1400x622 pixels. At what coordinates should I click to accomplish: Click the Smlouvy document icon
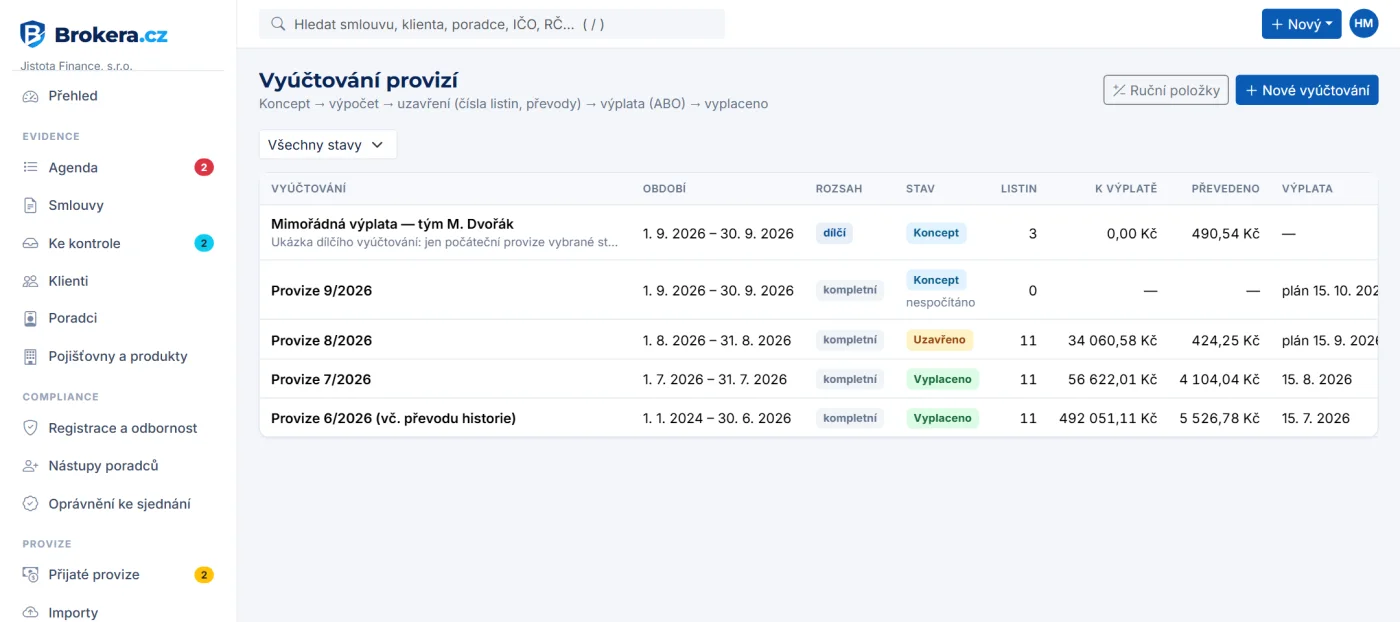point(30,205)
